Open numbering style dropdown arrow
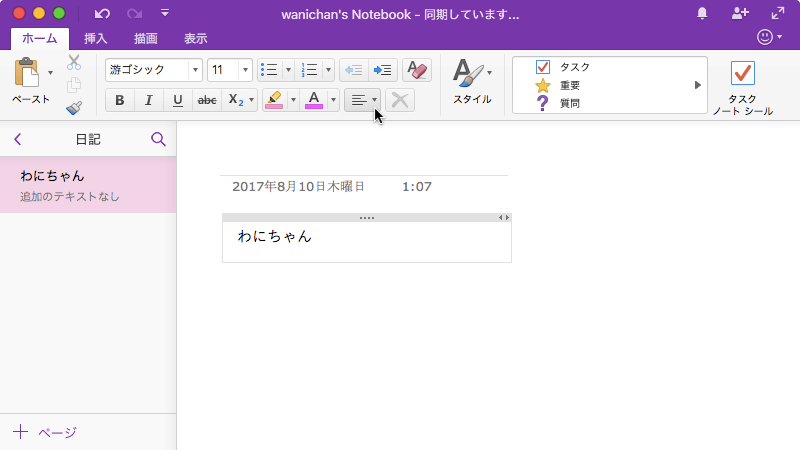The image size is (800, 450). pos(328,70)
